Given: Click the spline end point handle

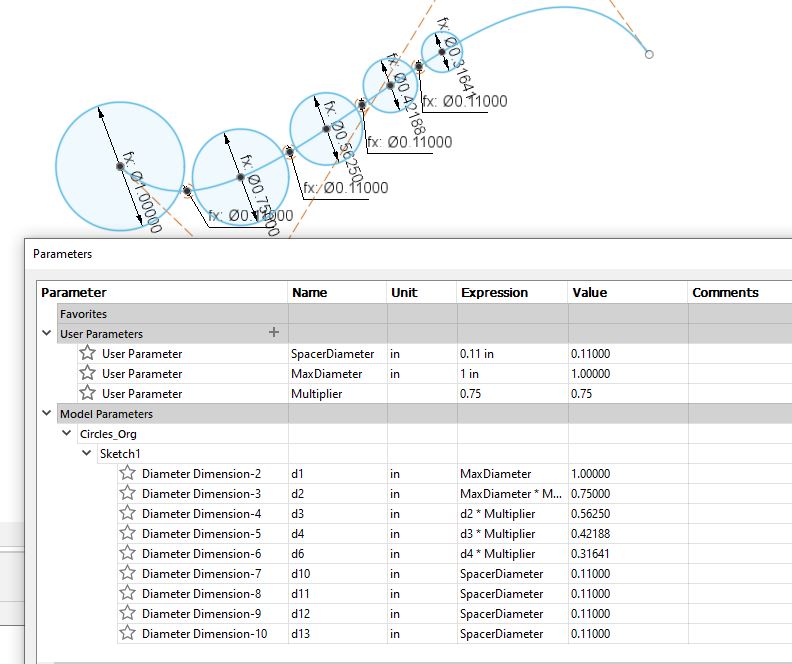Looking at the screenshot, I should [649, 54].
